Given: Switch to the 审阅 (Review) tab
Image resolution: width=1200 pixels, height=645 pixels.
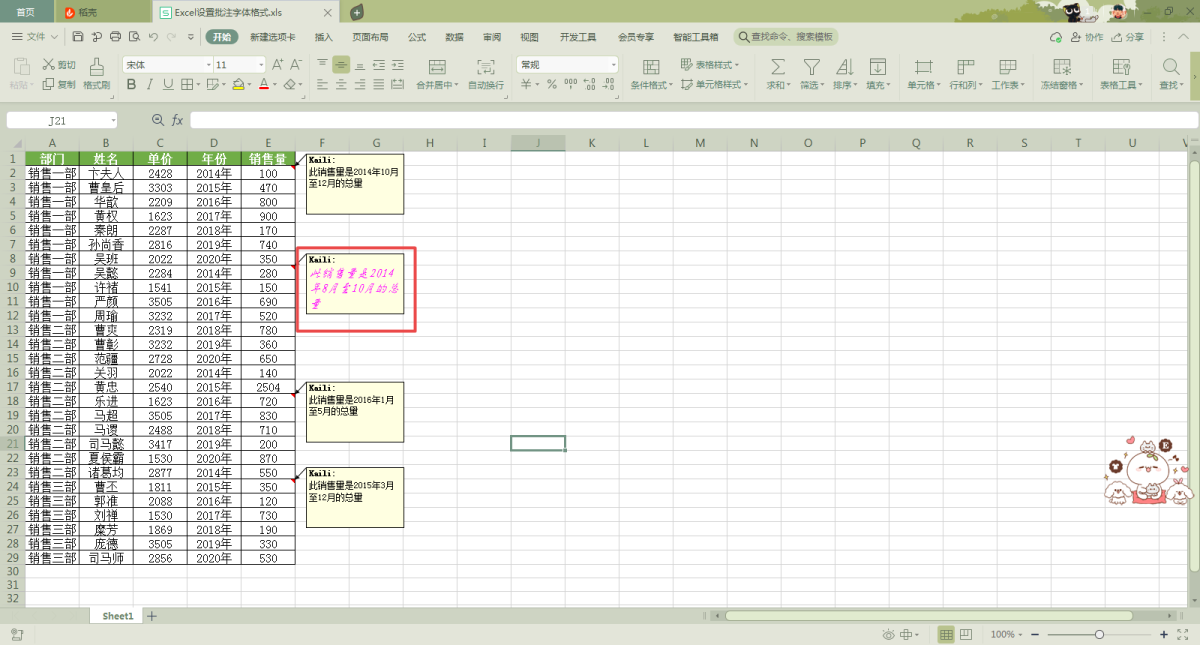Looking at the screenshot, I should [x=492, y=37].
